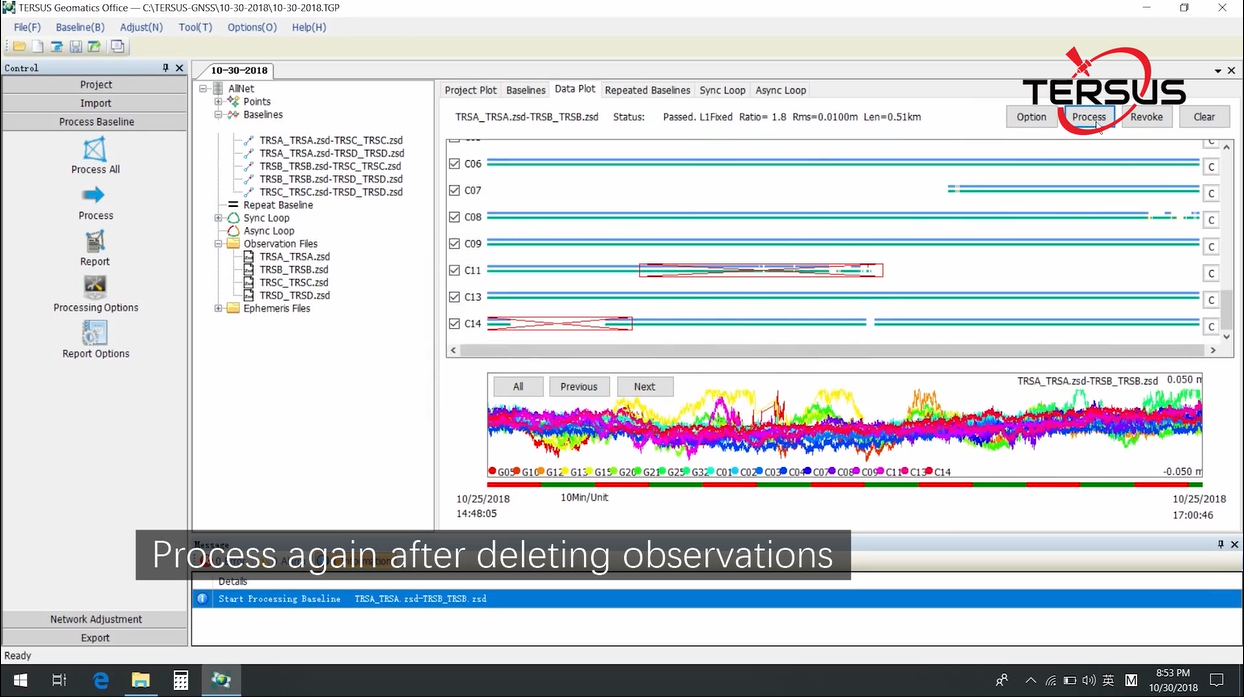Click the blue arrow Process icon
This screenshot has height=697, width=1244.
pyautogui.click(x=94, y=196)
